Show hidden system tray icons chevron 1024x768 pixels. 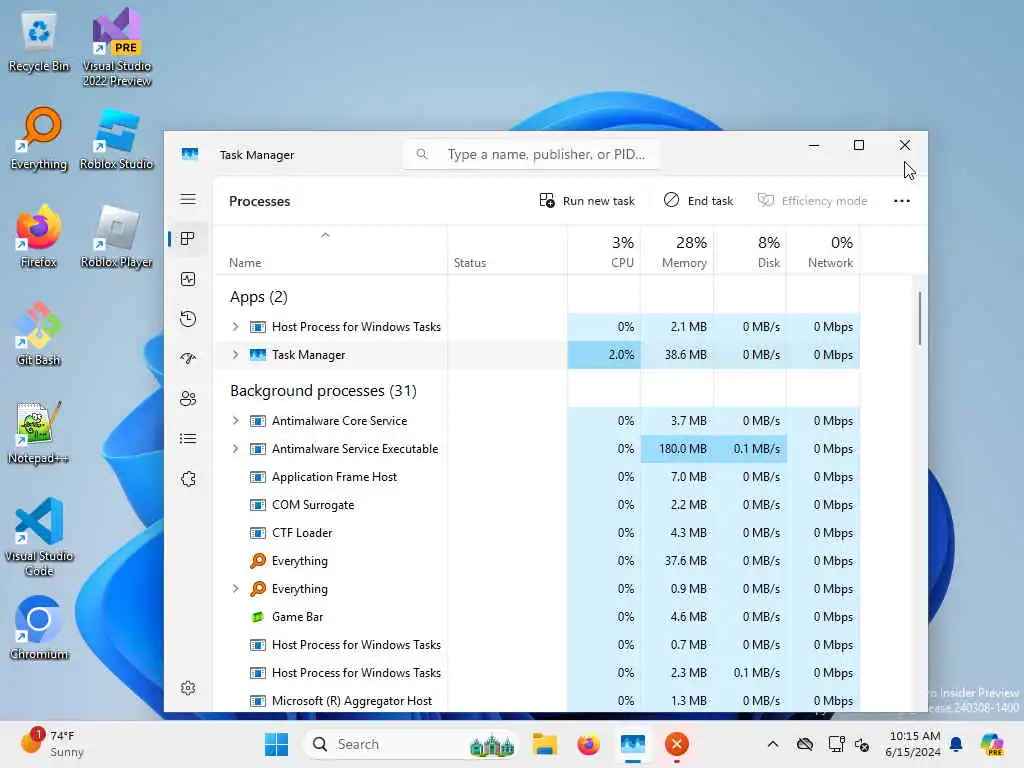(773, 744)
